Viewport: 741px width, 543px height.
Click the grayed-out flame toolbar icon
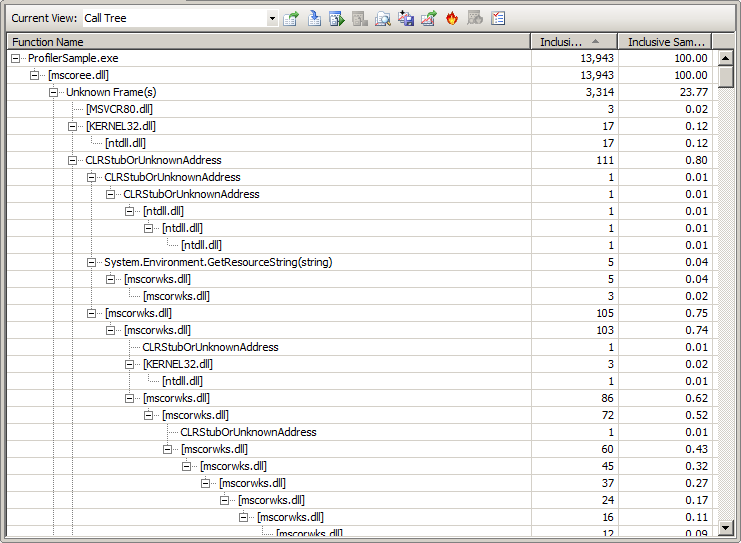tap(475, 18)
